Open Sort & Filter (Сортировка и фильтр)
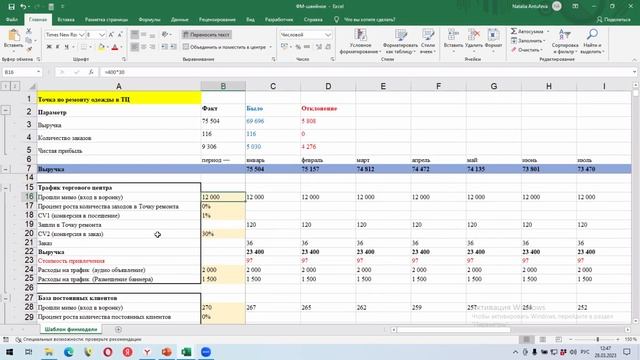The image size is (640, 360). [x=565, y=41]
